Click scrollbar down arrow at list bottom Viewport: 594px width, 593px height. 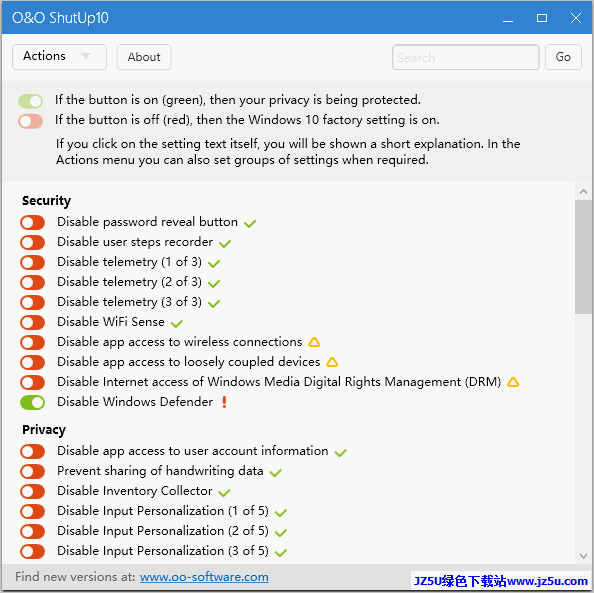pos(583,556)
